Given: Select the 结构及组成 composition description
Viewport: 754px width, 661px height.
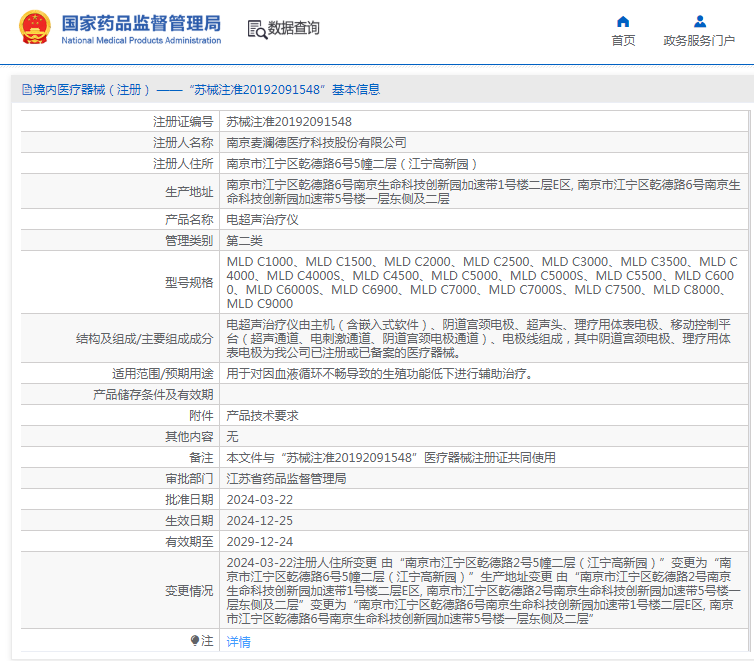Looking at the screenshot, I should pos(478,339).
